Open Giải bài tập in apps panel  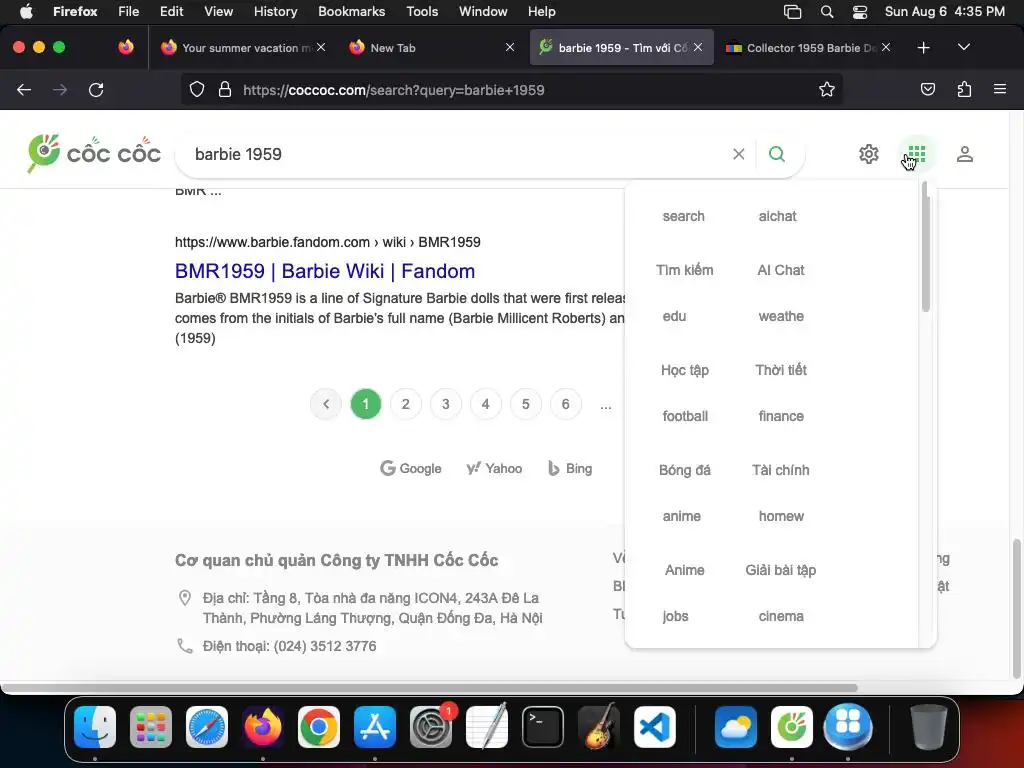780,570
